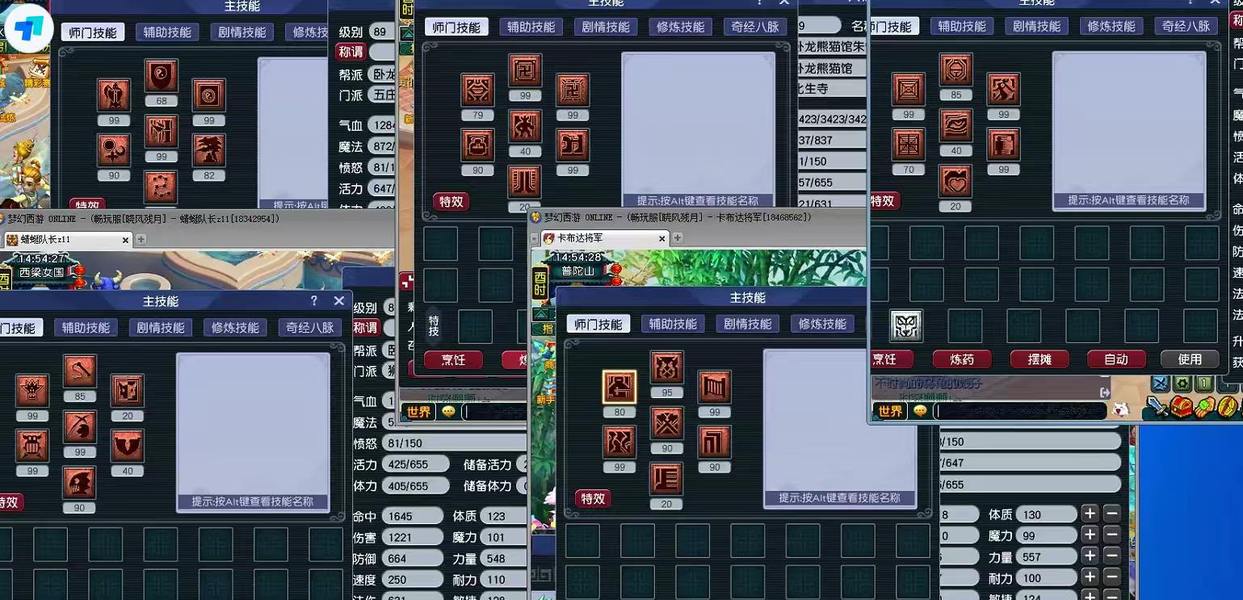Screen dimensions: 1243x600
Task: Select level 20 skill in 蝴蝶队长z11 window
Action: tap(127, 390)
